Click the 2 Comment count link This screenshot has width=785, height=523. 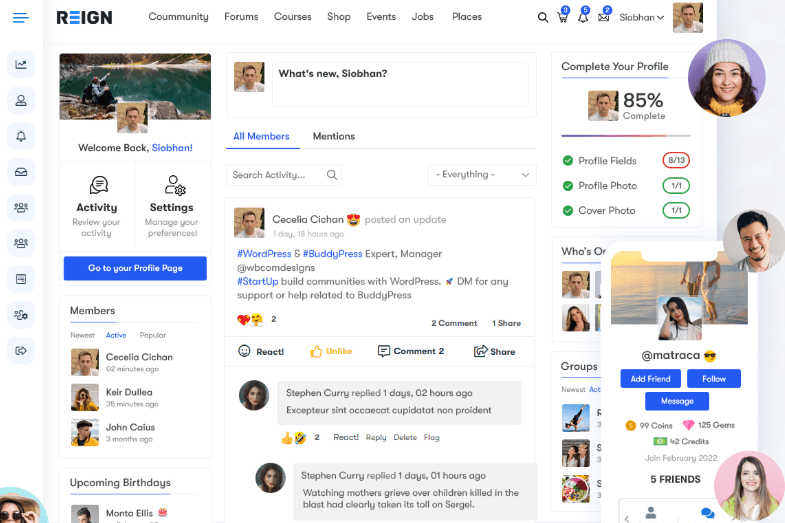click(454, 323)
